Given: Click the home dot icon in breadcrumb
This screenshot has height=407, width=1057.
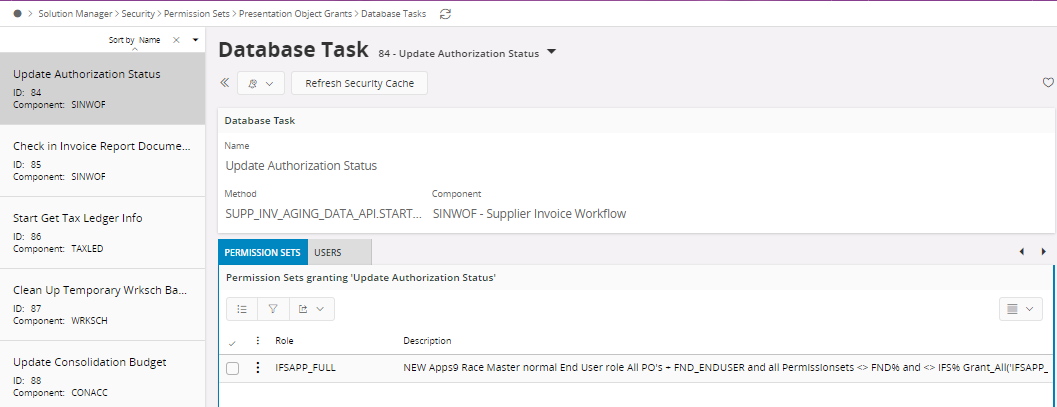Looking at the screenshot, I should coord(18,14).
